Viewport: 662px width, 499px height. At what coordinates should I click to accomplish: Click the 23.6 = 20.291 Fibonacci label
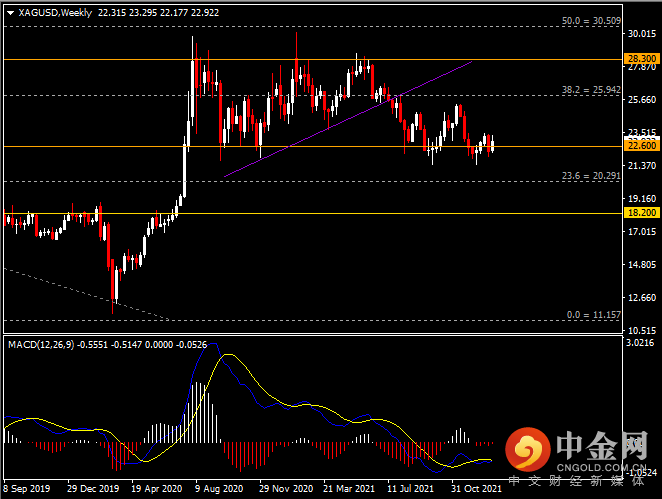pyautogui.click(x=591, y=176)
